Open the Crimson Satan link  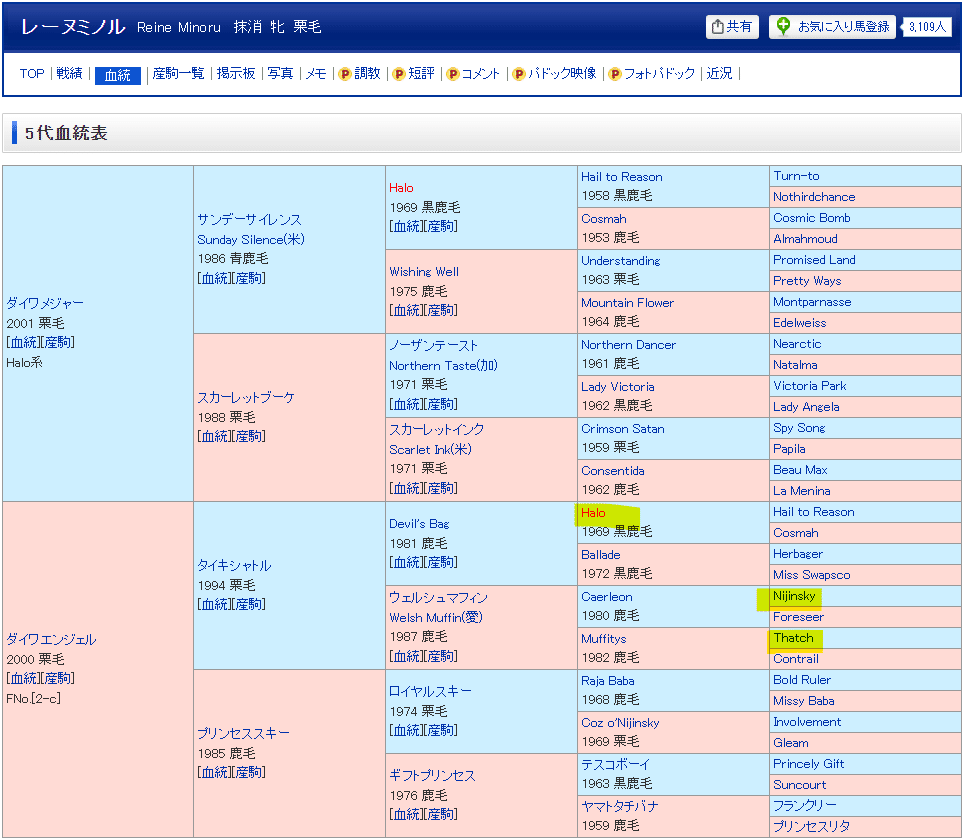pyautogui.click(x=623, y=429)
